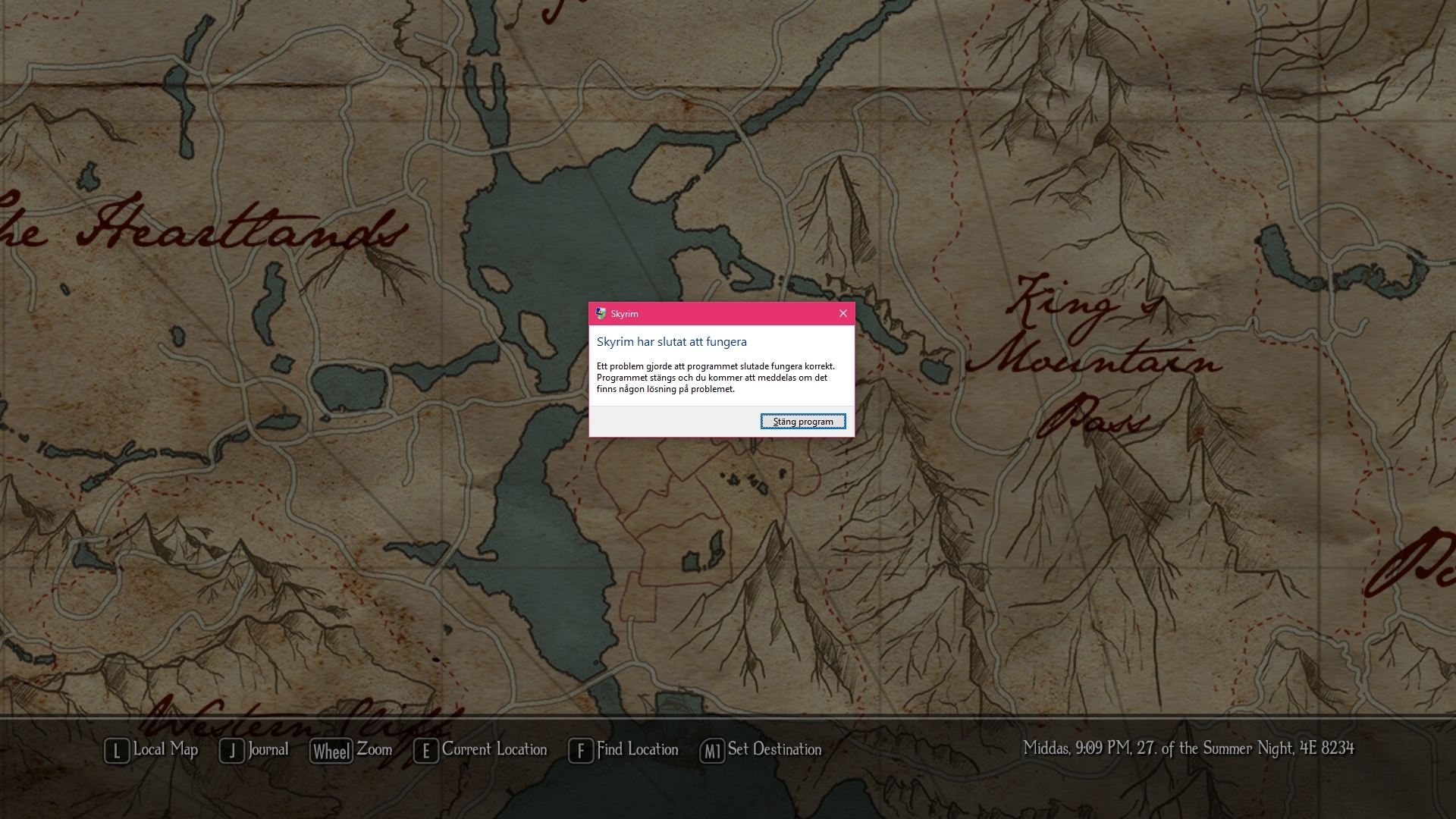Click the Wheel key icon for Zoom
1456x819 pixels.
click(x=331, y=751)
